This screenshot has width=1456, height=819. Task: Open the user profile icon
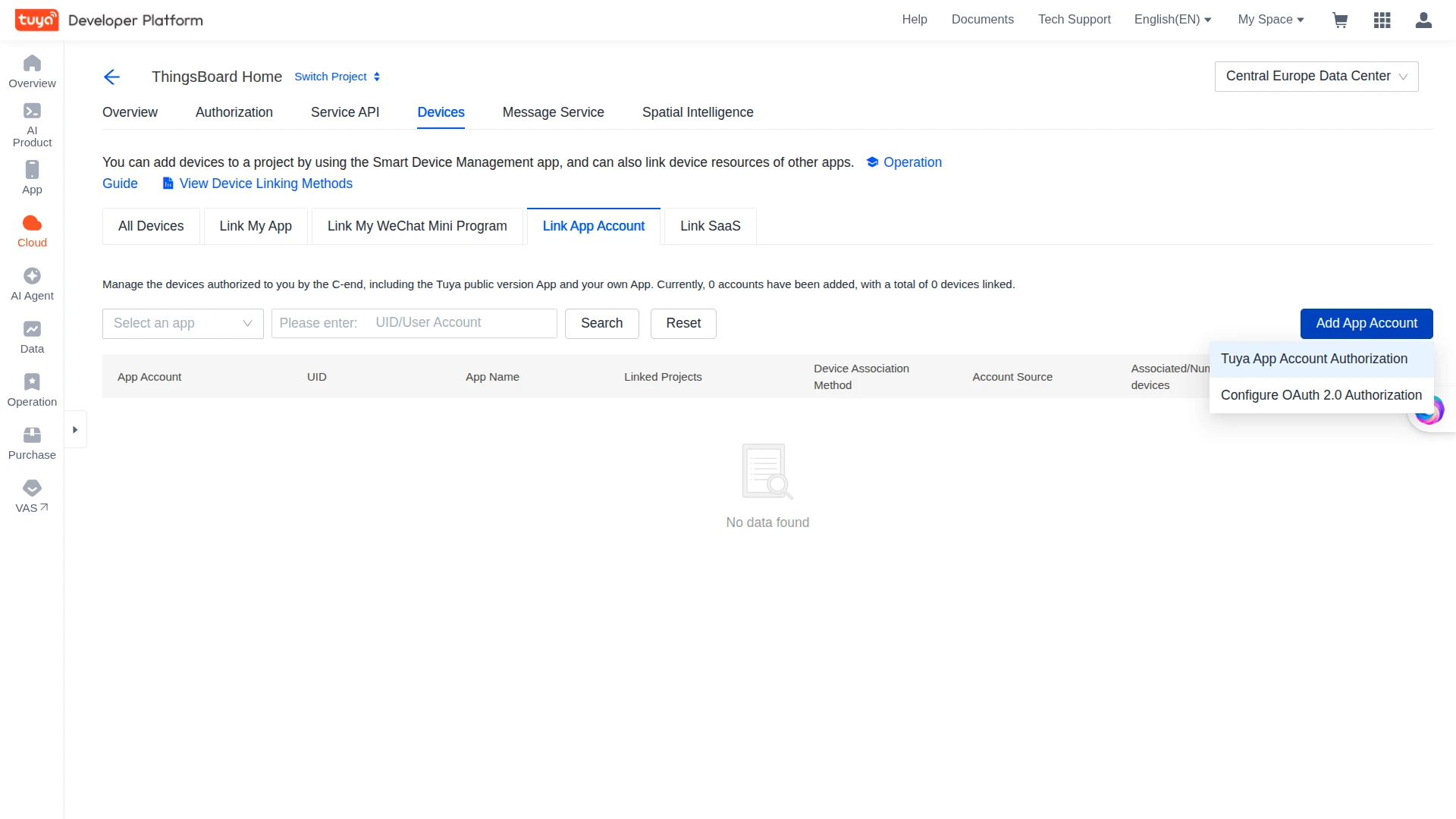click(1423, 20)
